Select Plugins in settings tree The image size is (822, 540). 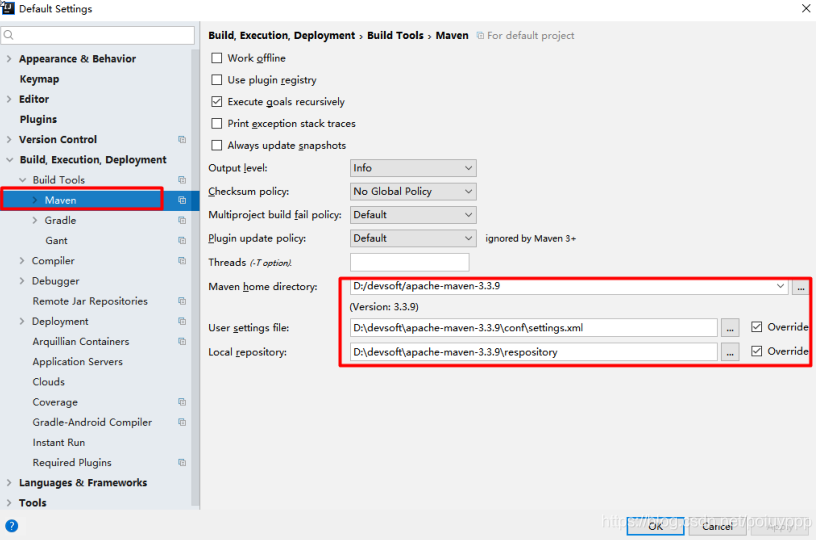pos(38,120)
